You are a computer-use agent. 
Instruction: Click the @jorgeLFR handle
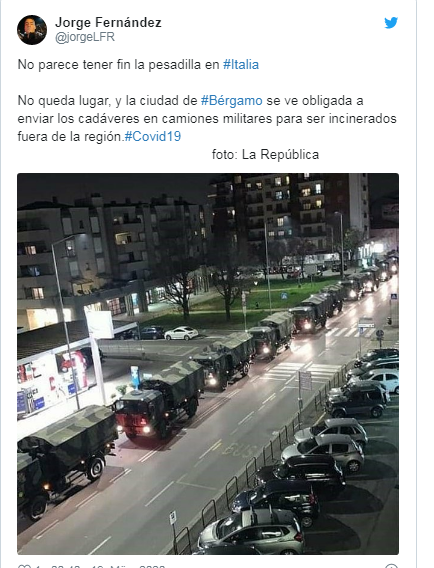click(x=85, y=37)
